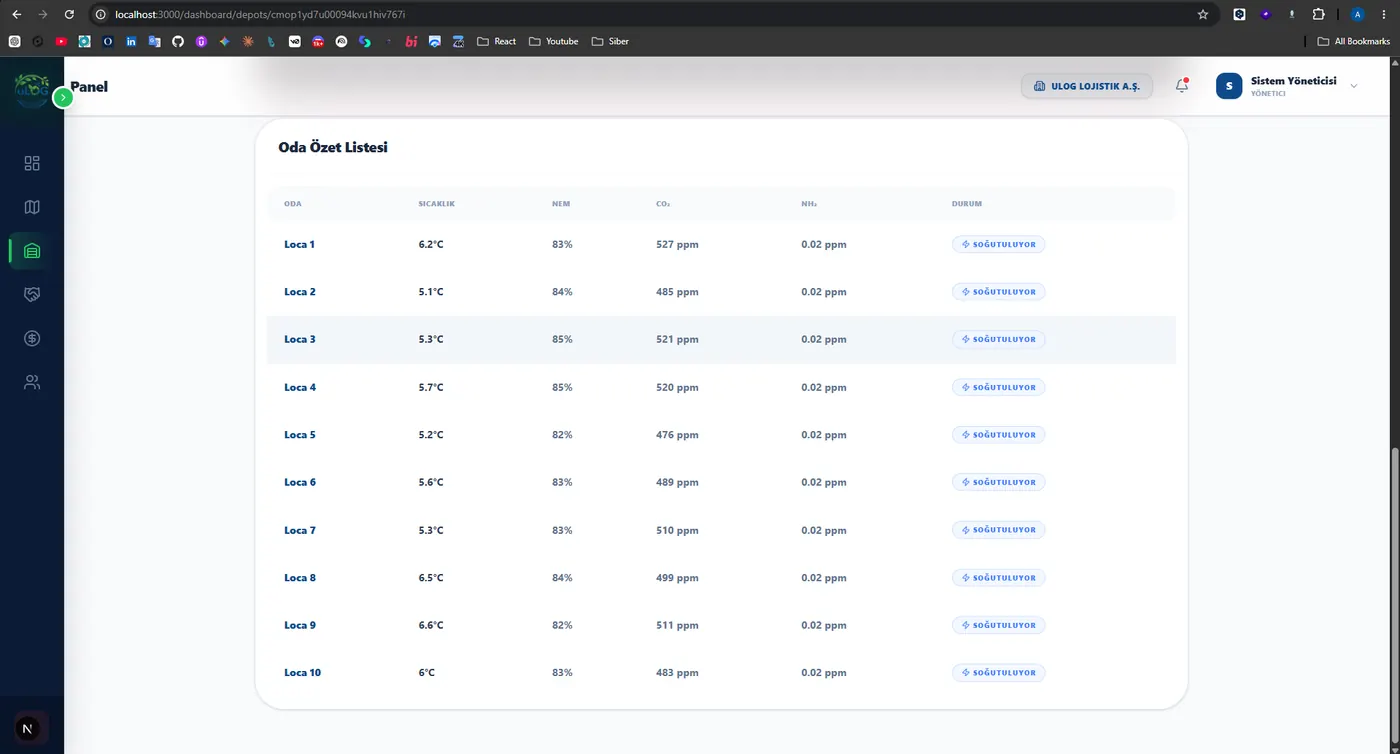Click the ULOG LOJİSTİK A.Ş. company button
Viewport: 1400px width, 754px height.
point(1087,86)
